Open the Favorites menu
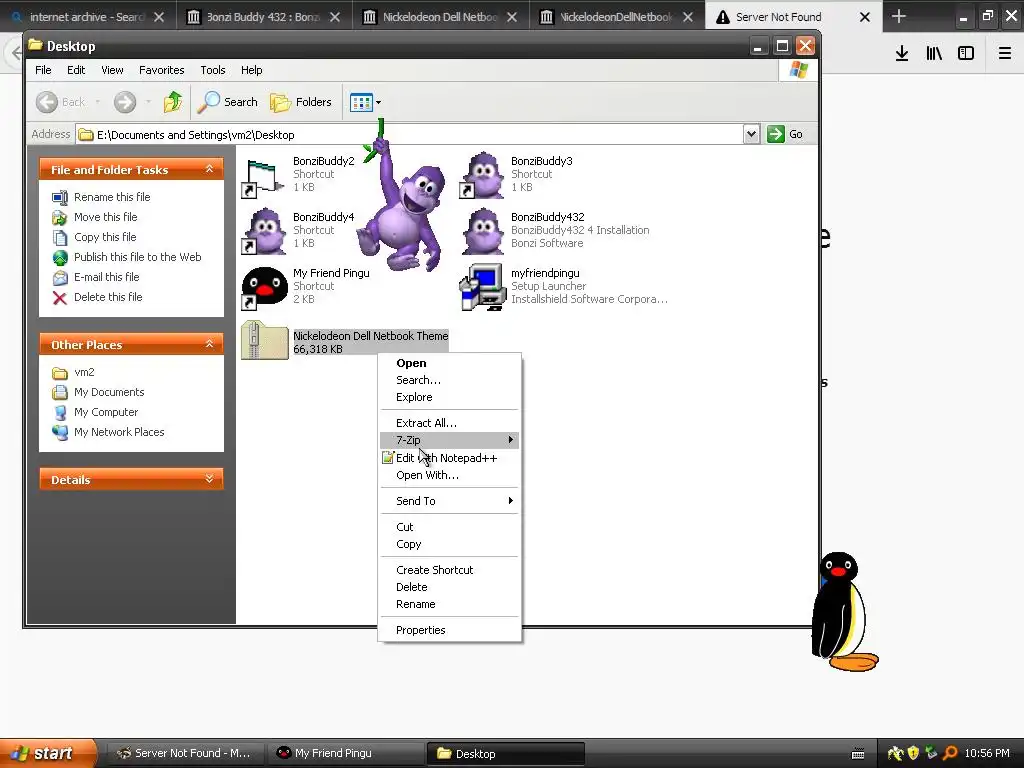1024x768 pixels. (x=161, y=70)
